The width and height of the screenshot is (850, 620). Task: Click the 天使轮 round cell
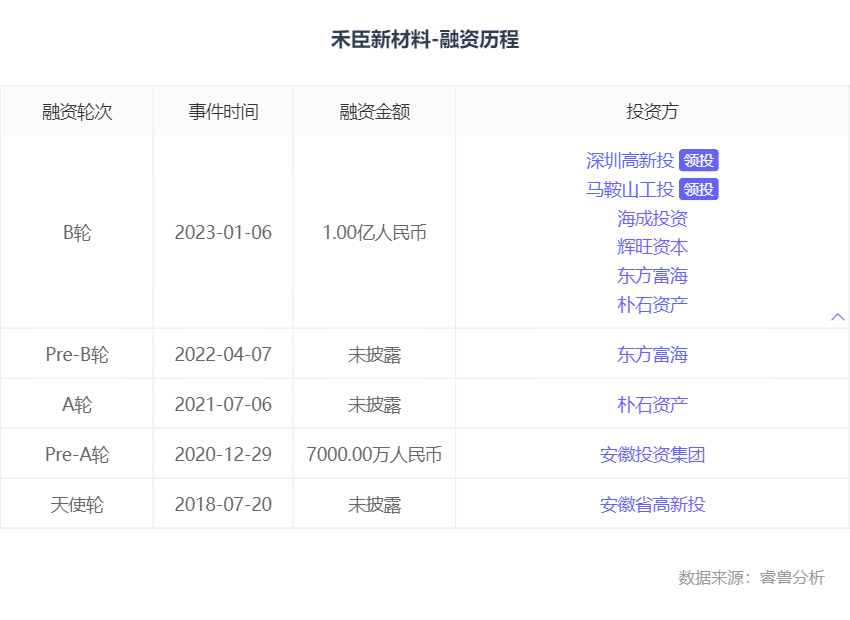tap(77, 505)
